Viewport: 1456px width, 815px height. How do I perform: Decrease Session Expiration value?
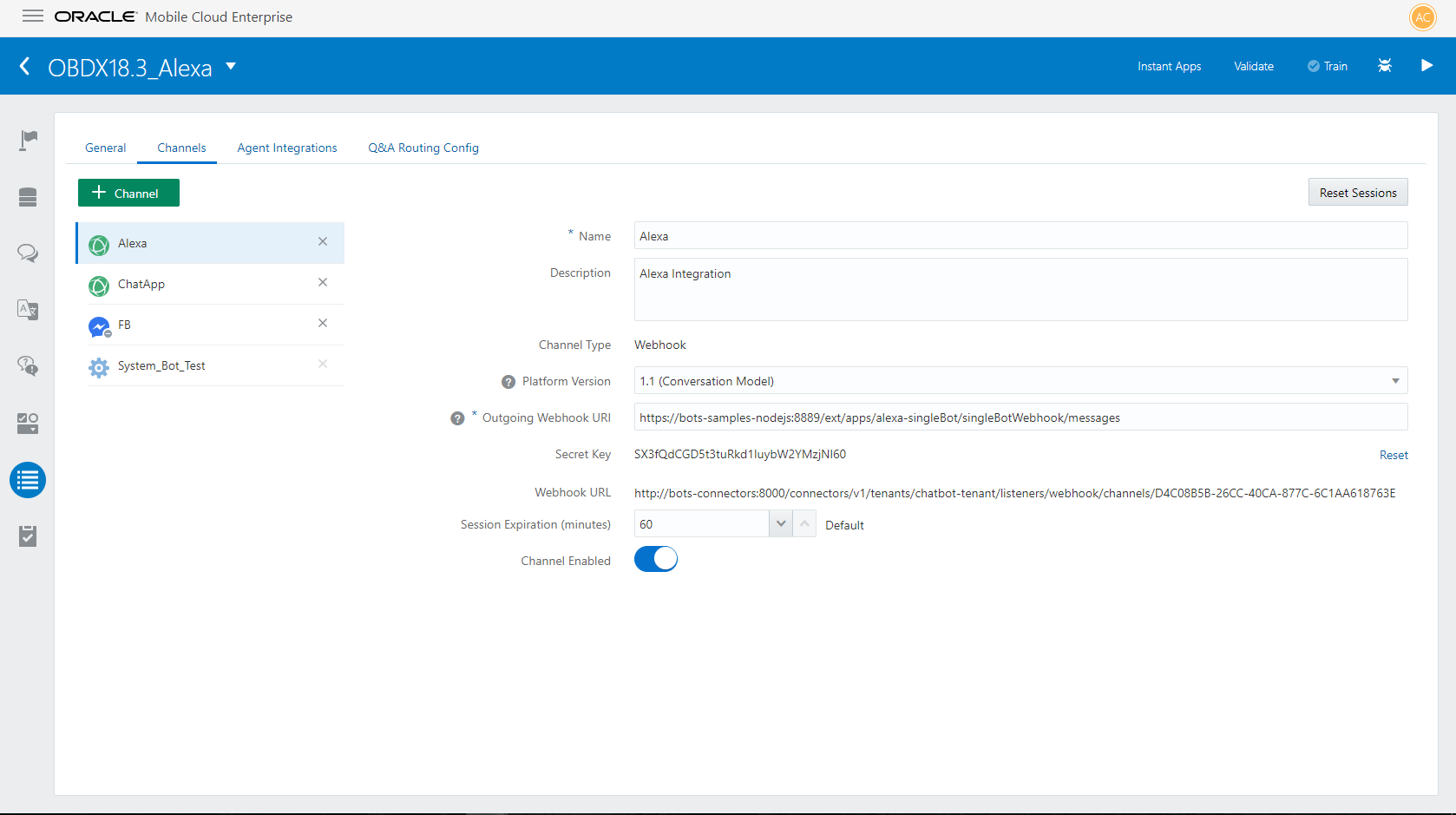pos(781,524)
